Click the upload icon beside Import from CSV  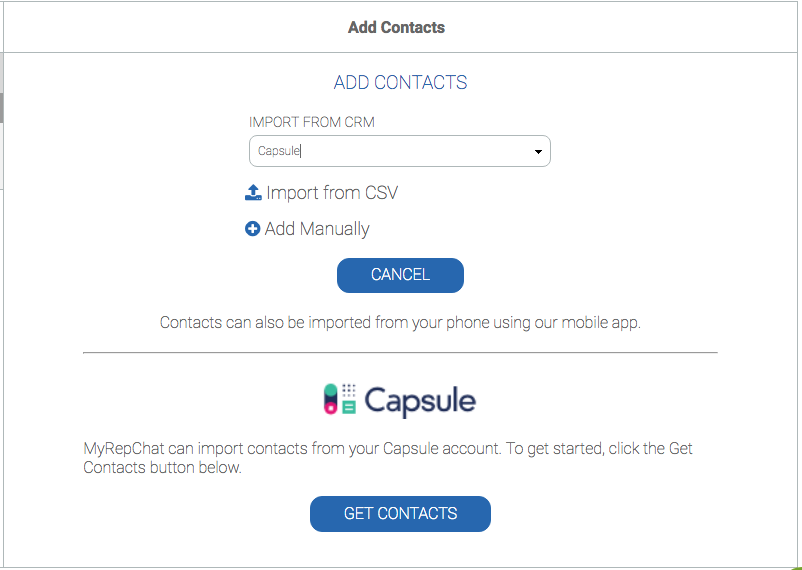[253, 192]
